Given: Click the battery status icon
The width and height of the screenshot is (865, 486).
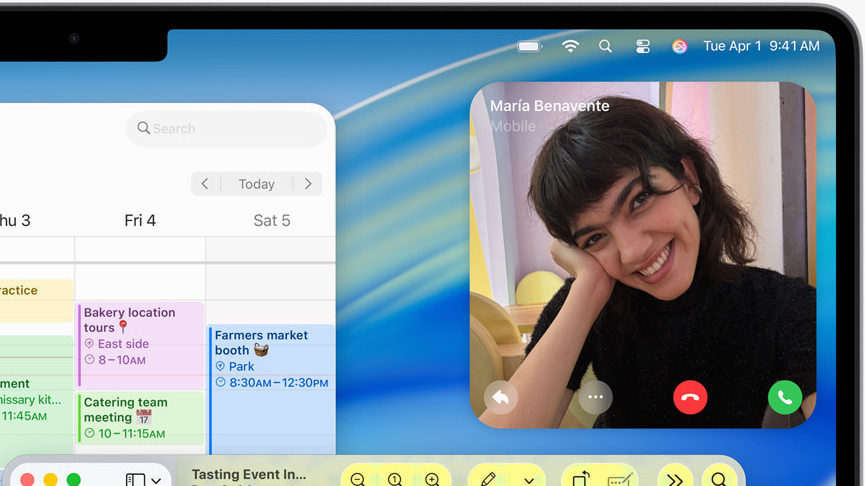Looking at the screenshot, I should [x=530, y=46].
